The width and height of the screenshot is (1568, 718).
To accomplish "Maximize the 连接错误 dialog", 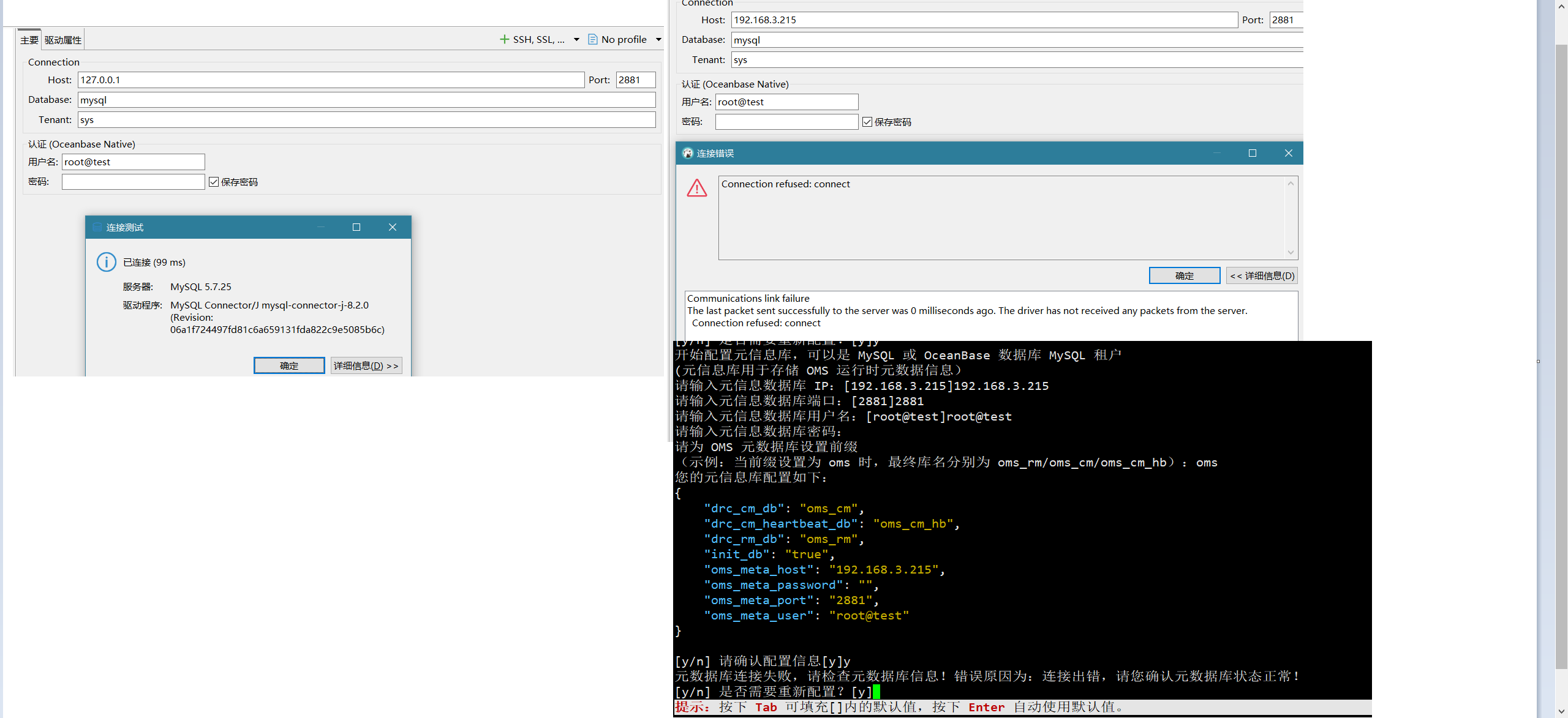I will tap(1253, 153).
